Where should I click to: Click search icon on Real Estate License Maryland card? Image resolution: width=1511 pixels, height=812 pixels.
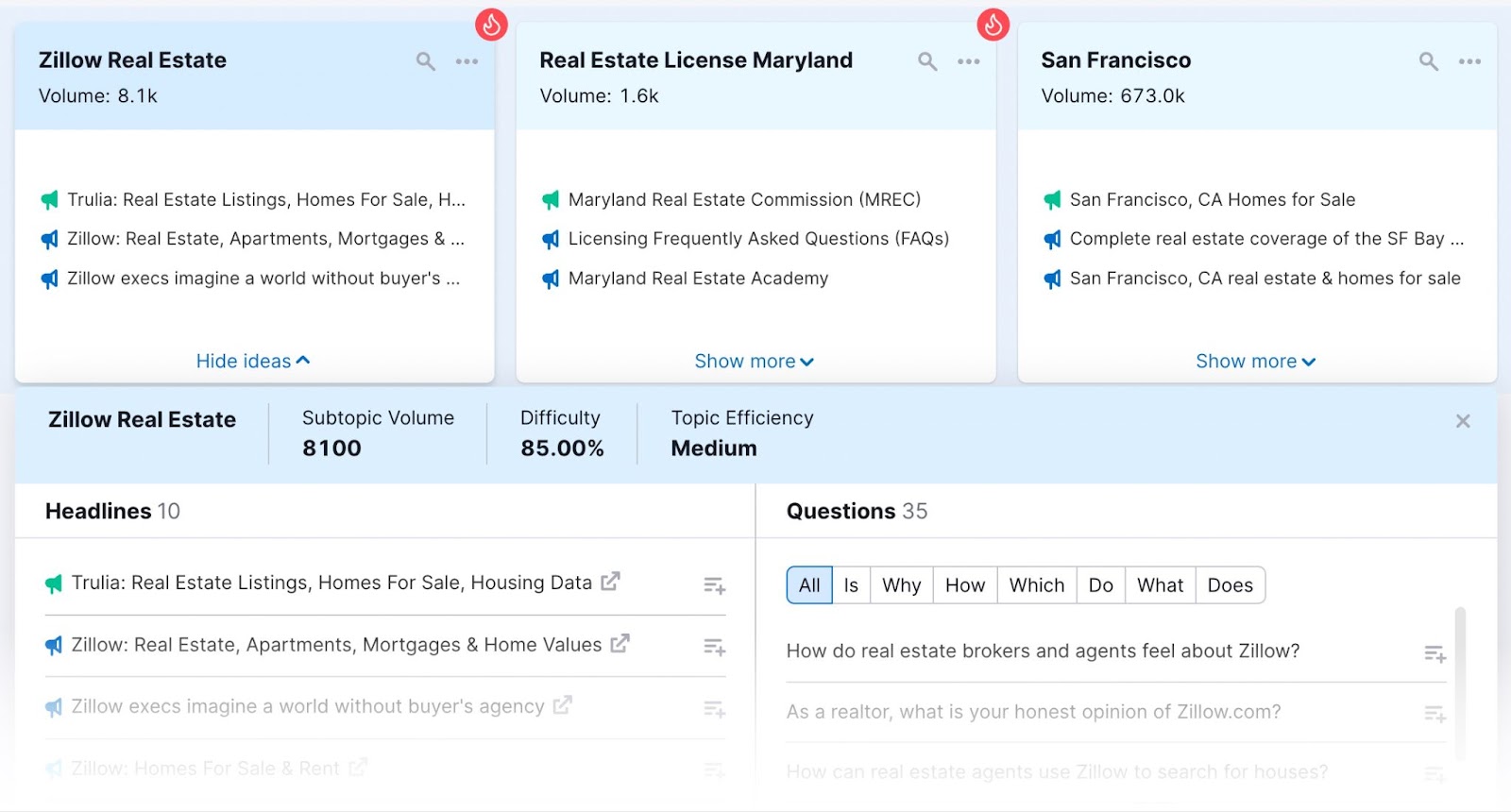click(x=927, y=61)
